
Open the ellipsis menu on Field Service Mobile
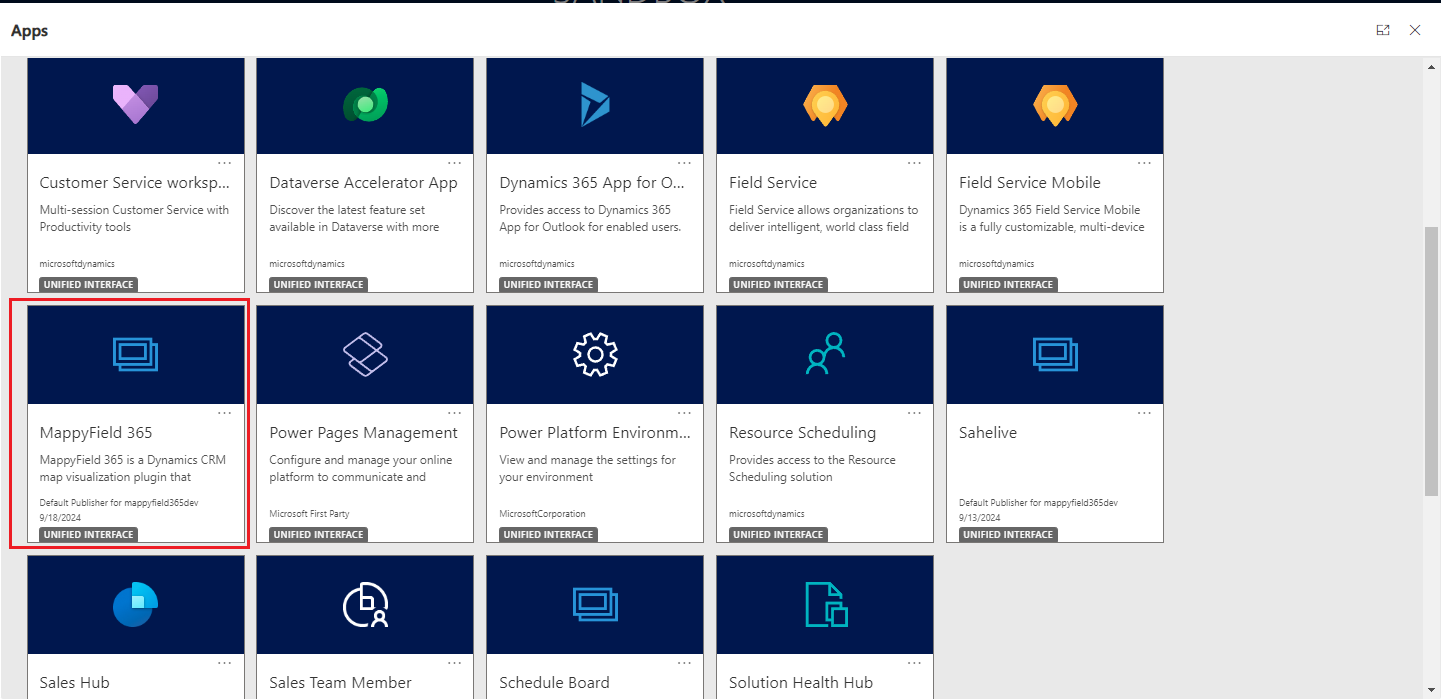tap(1145, 163)
